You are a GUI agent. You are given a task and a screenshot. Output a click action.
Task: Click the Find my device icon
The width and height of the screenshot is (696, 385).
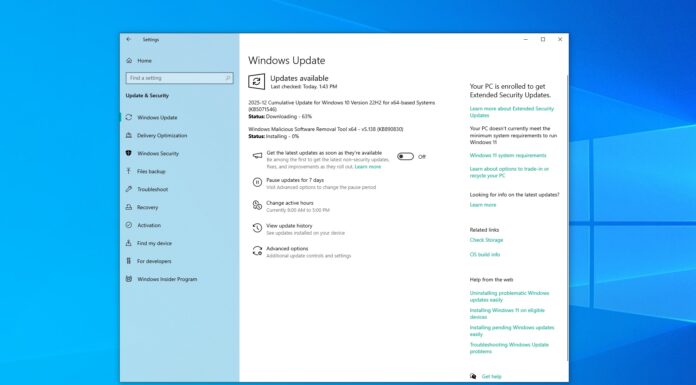click(129, 243)
